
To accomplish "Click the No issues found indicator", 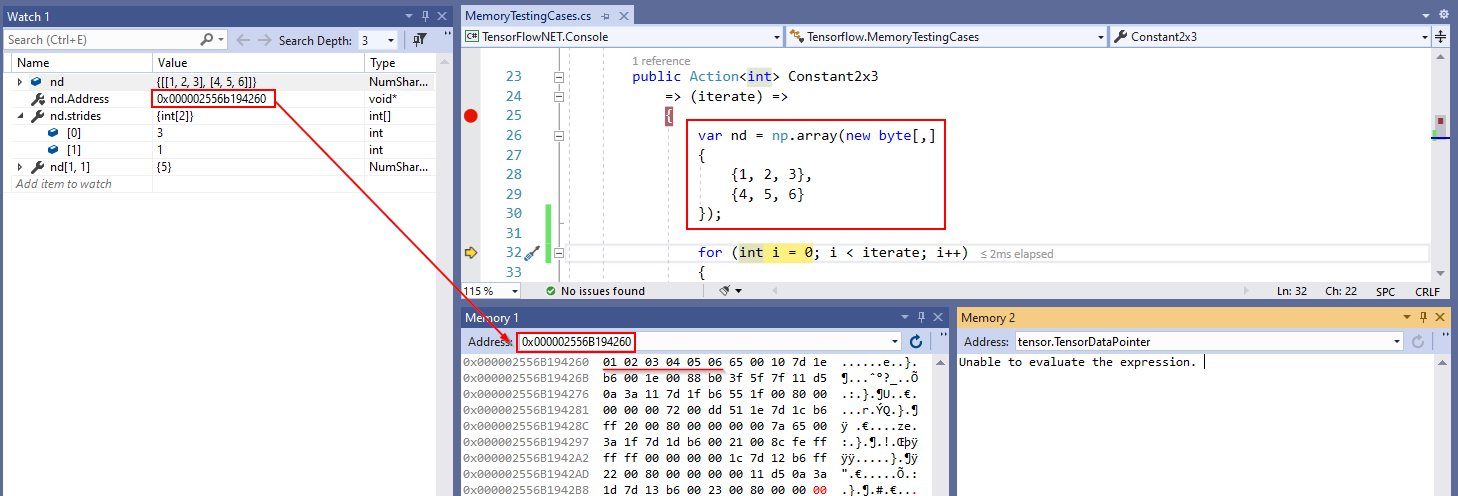I will pyautogui.click(x=595, y=291).
